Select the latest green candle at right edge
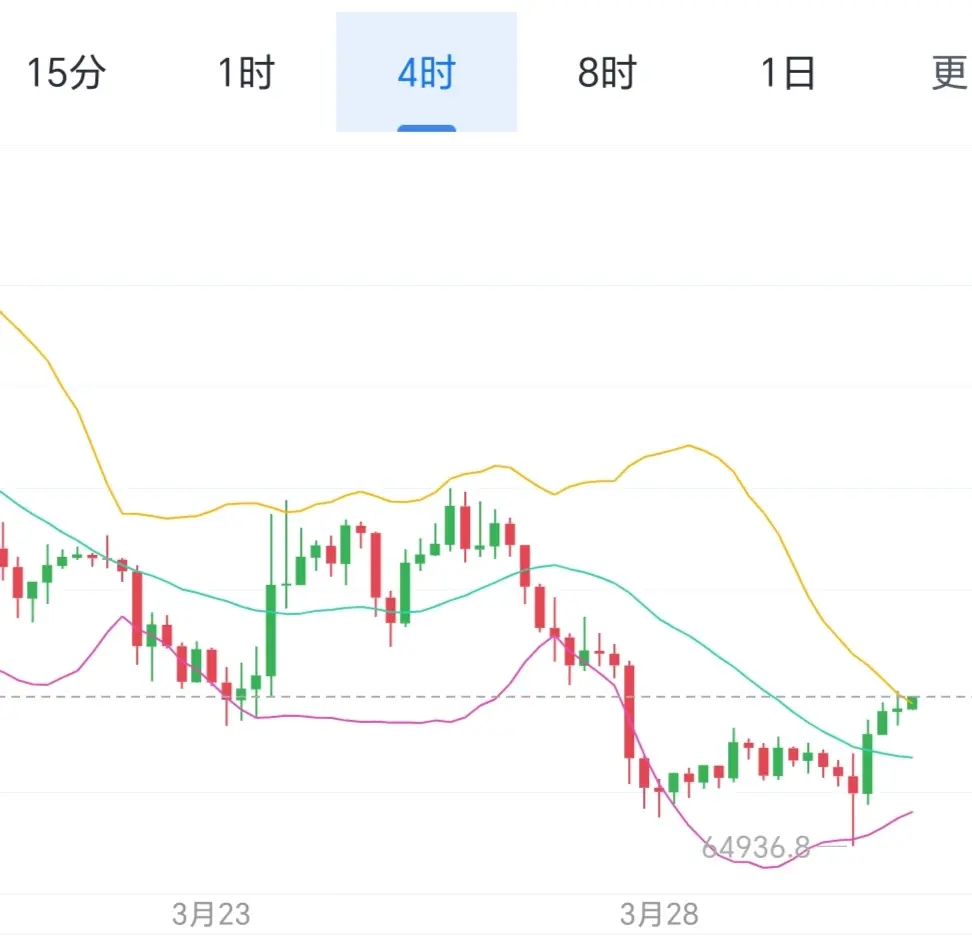972x945 pixels. pyautogui.click(x=912, y=702)
